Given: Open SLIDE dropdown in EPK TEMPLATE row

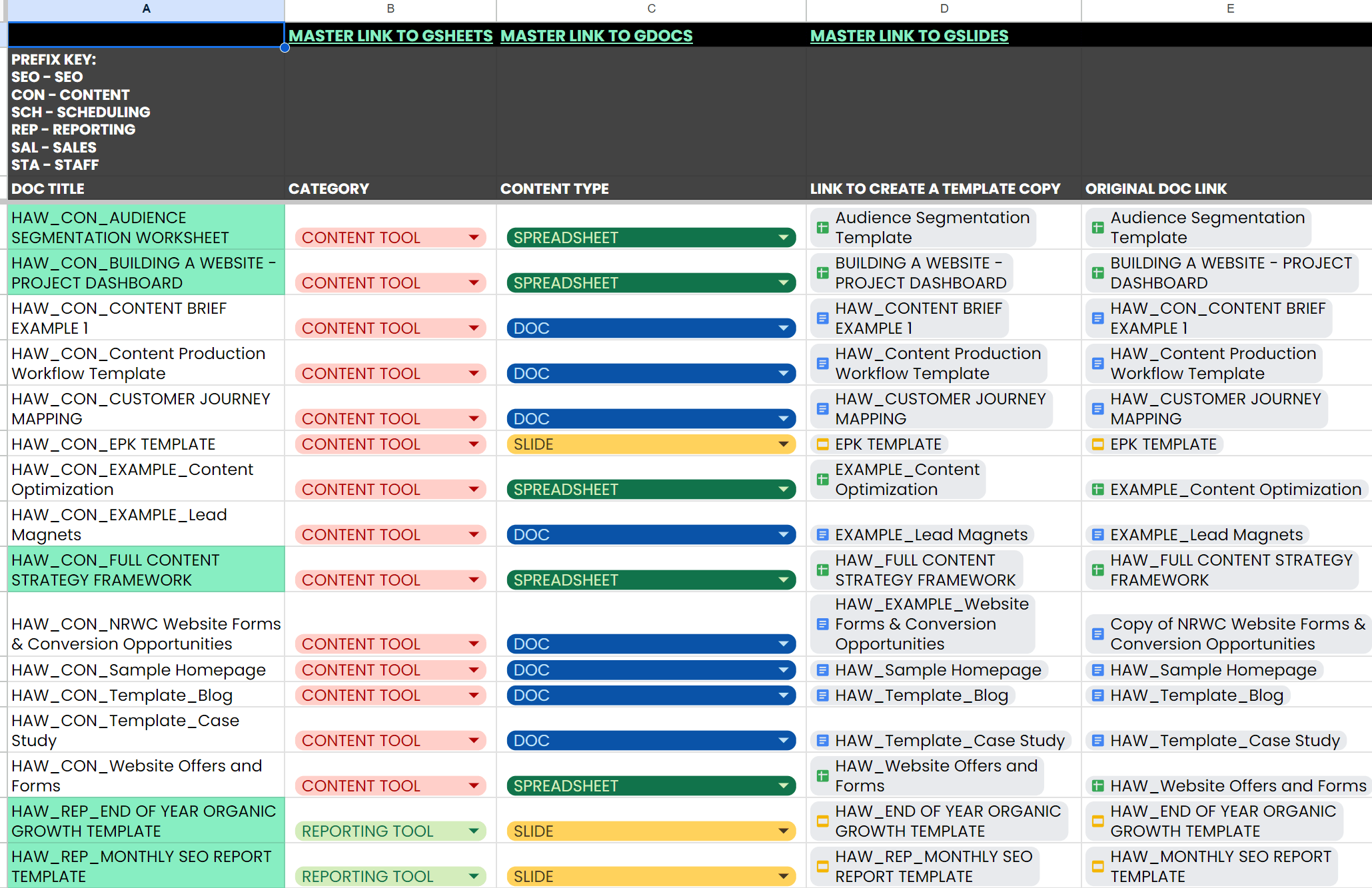Looking at the screenshot, I should coord(784,444).
